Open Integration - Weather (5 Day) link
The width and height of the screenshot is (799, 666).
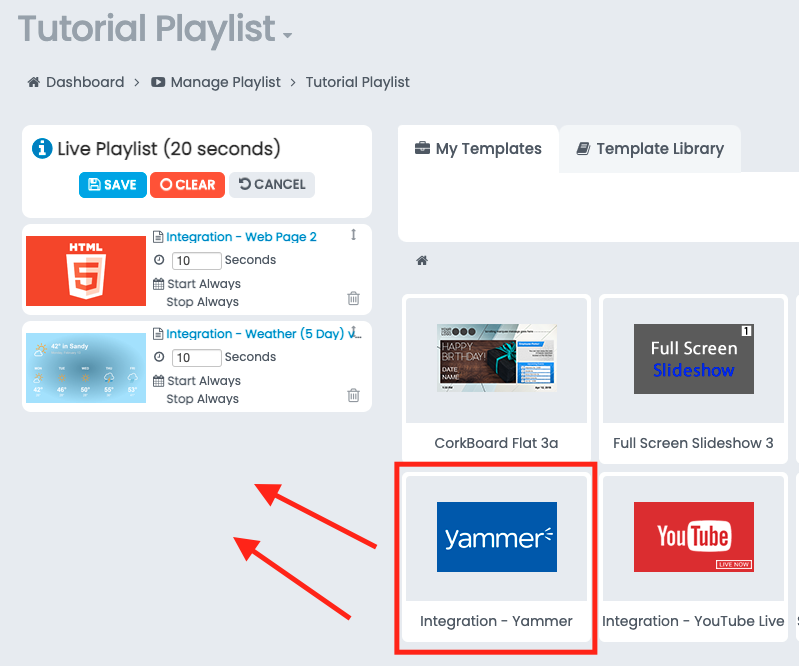click(x=262, y=334)
